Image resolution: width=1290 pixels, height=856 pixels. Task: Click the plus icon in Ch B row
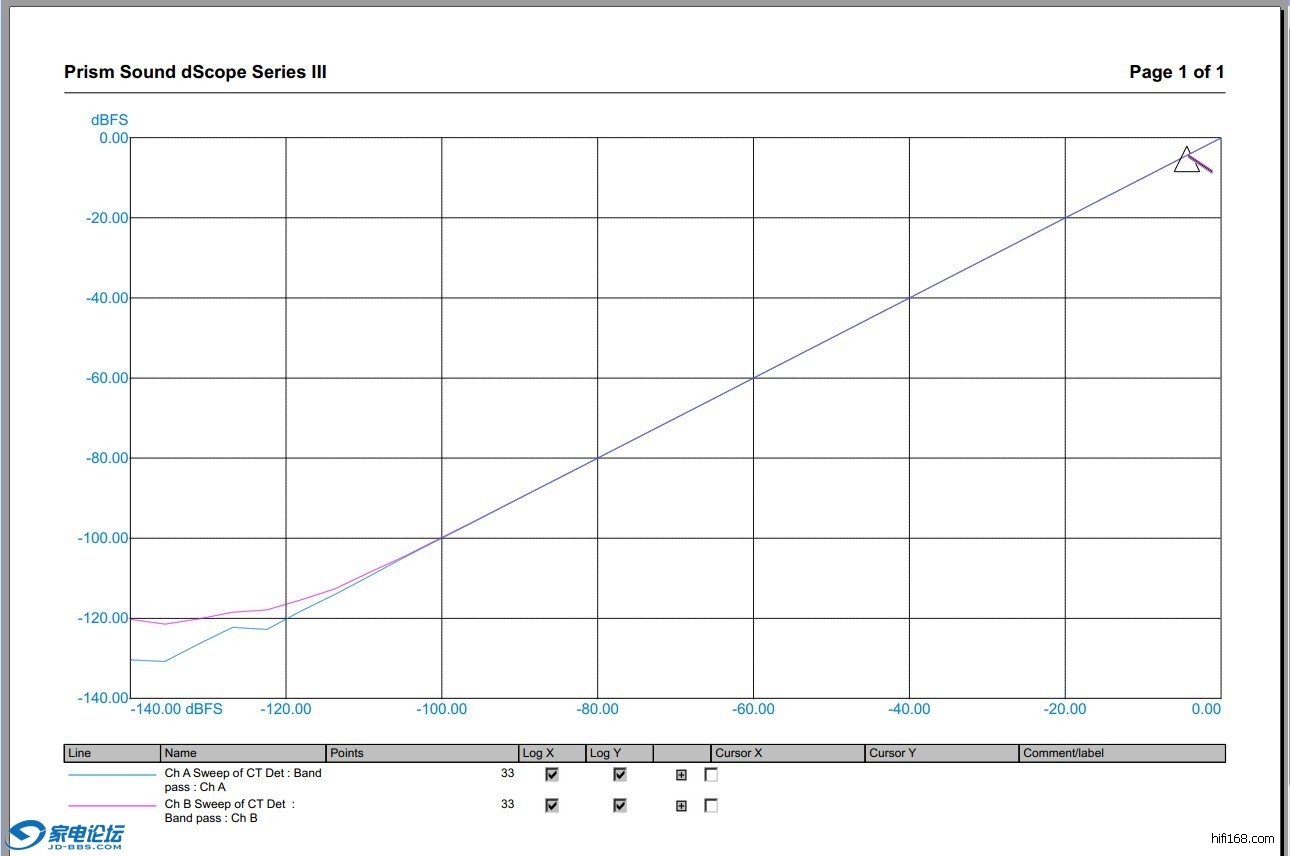tap(681, 806)
